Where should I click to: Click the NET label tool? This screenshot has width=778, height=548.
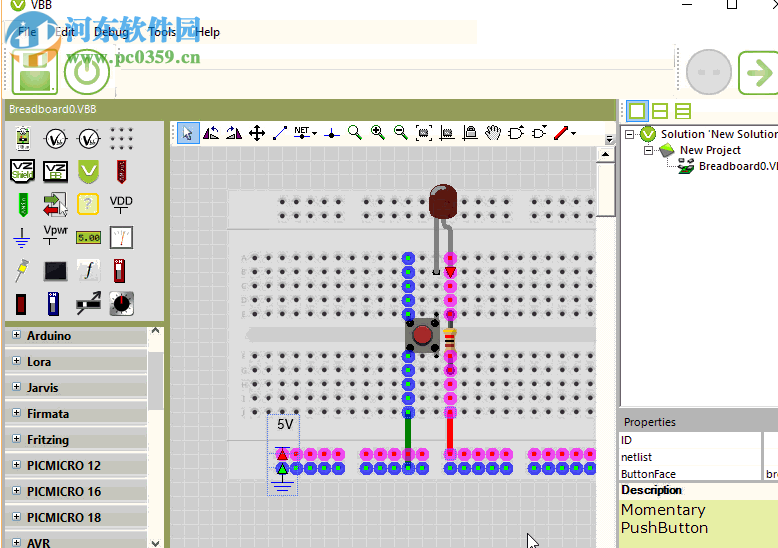[302, 133]
